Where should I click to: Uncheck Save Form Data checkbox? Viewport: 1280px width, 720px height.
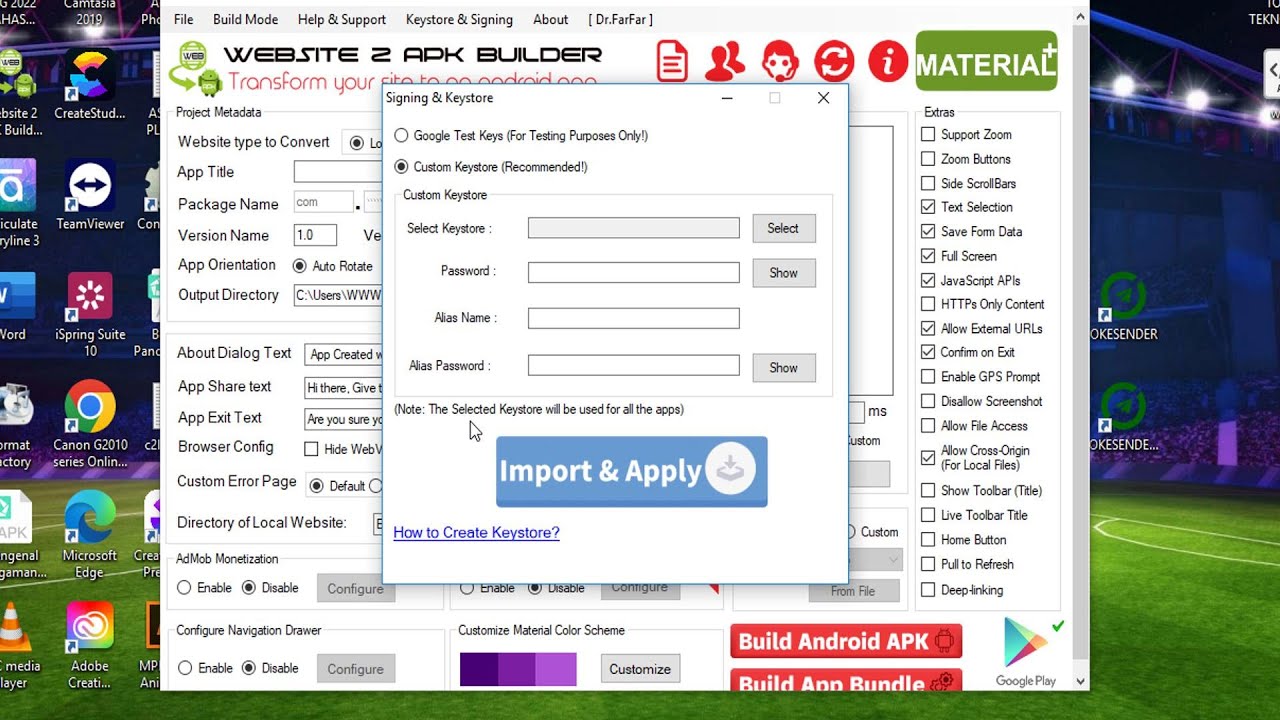928,231
